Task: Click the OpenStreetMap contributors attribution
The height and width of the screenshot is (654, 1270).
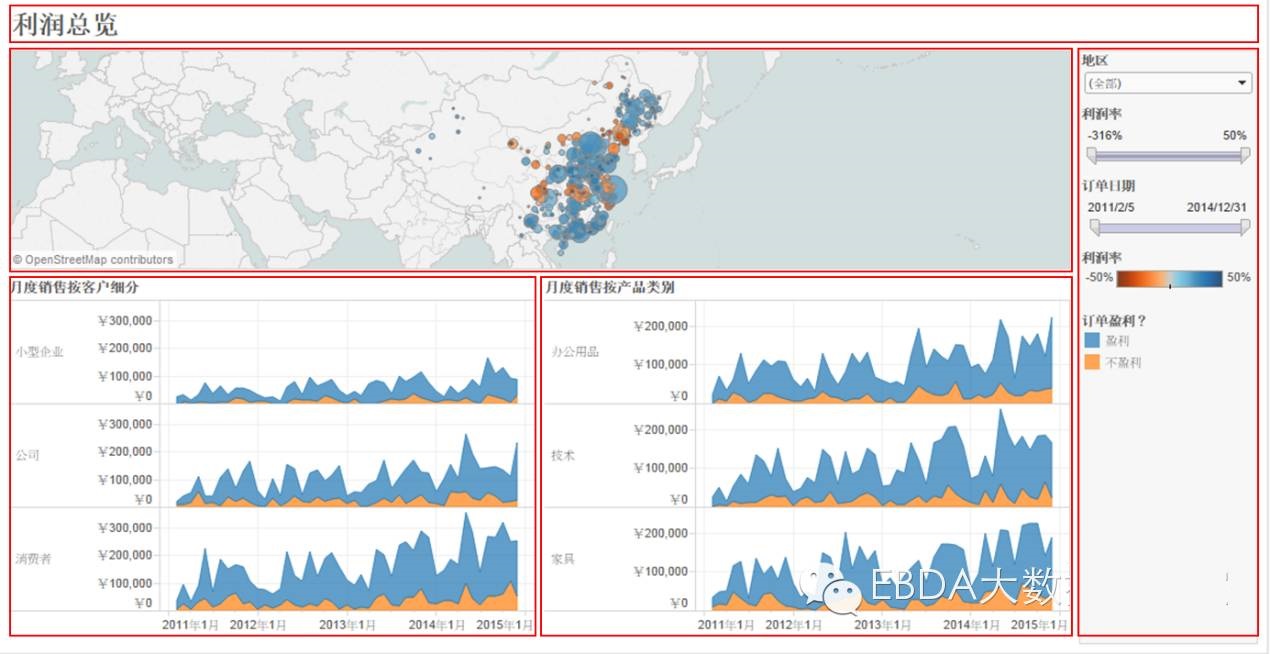Action: (x=92, y=260)
